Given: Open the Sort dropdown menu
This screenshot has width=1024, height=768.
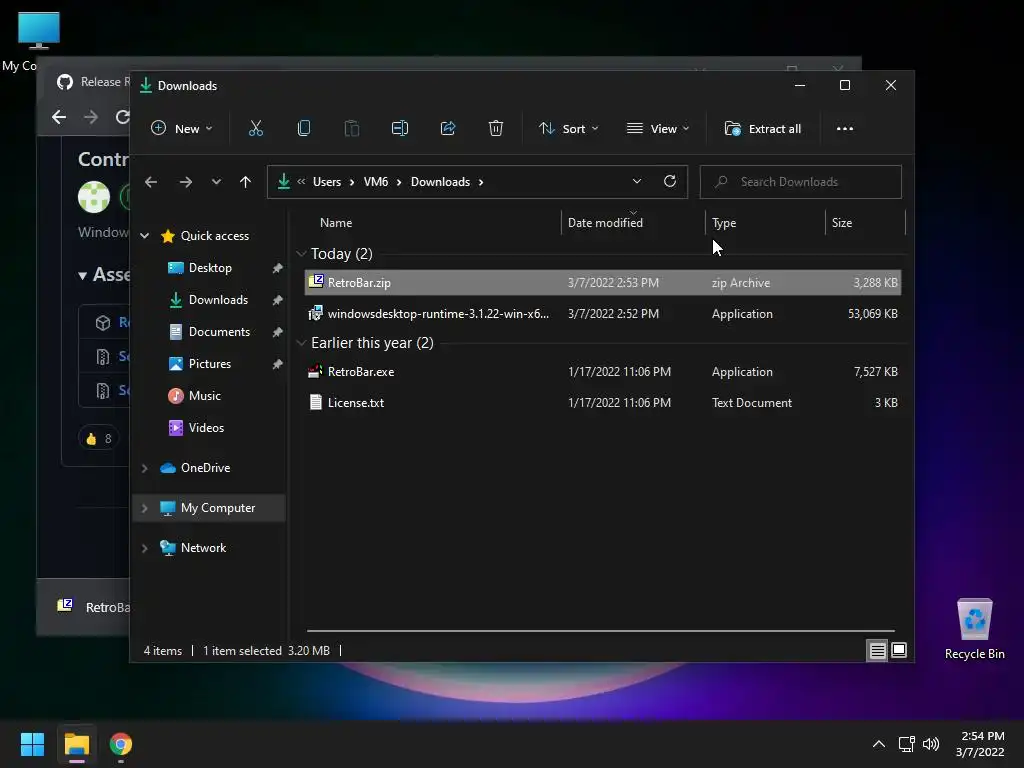Looking at the screenshot, I should pyautogui.click(x=568, y=129).
